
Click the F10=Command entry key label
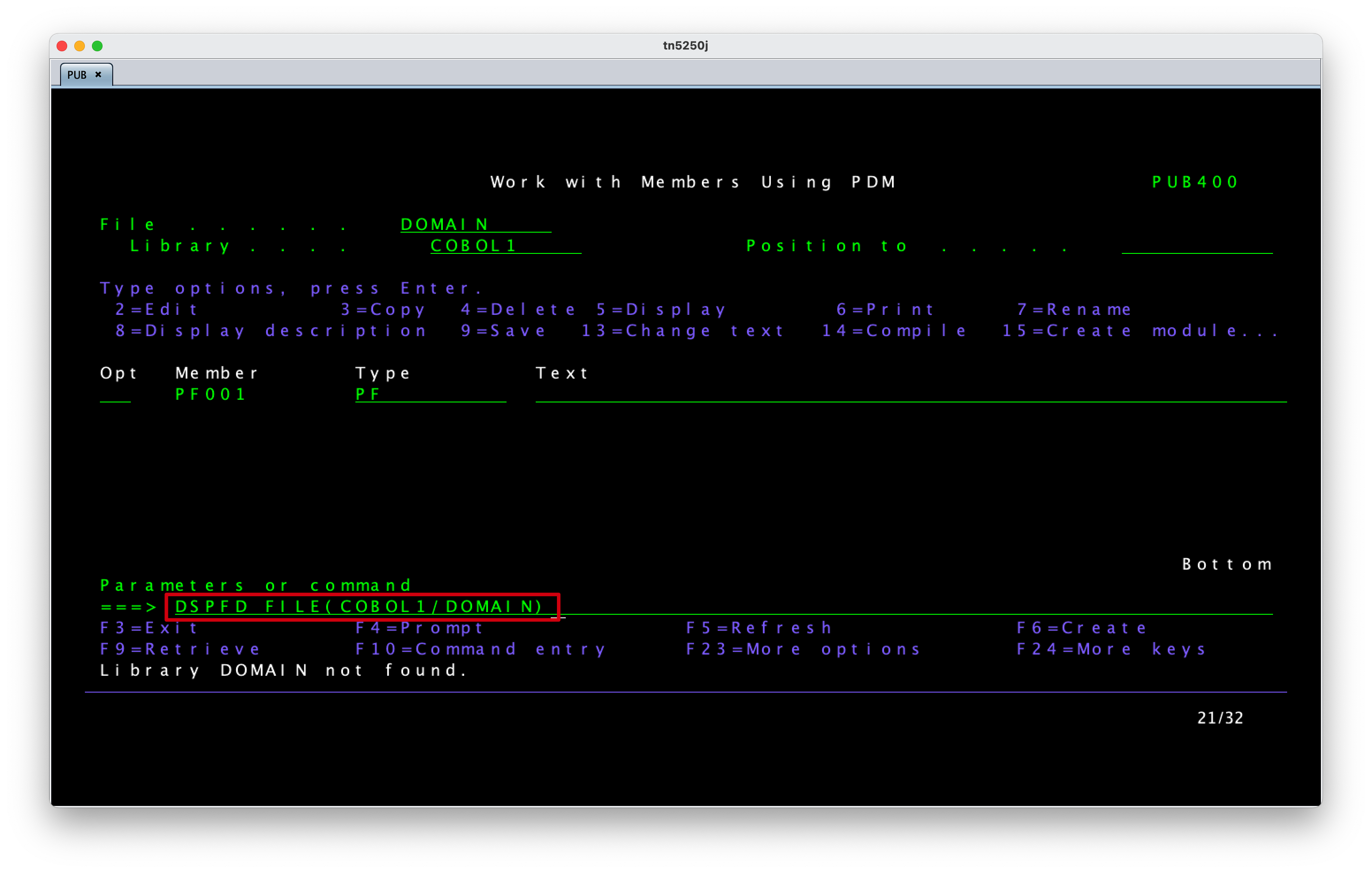[x=480, y=649]
